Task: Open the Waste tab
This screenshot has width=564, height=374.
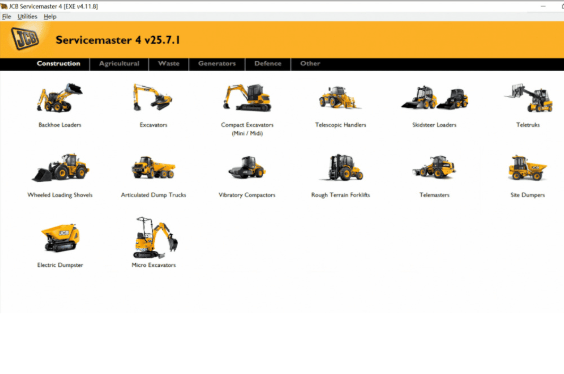Action: tap(169, 64)
